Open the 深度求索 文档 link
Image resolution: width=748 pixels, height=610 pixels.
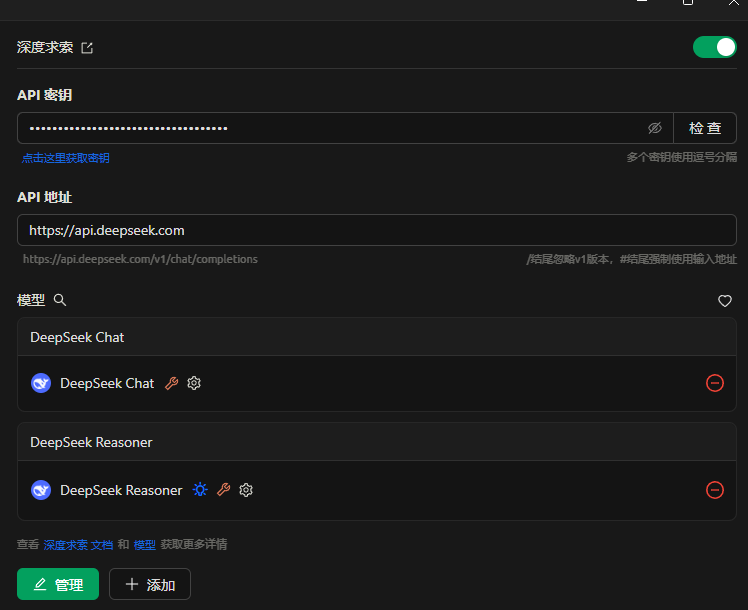pos(78,545)
